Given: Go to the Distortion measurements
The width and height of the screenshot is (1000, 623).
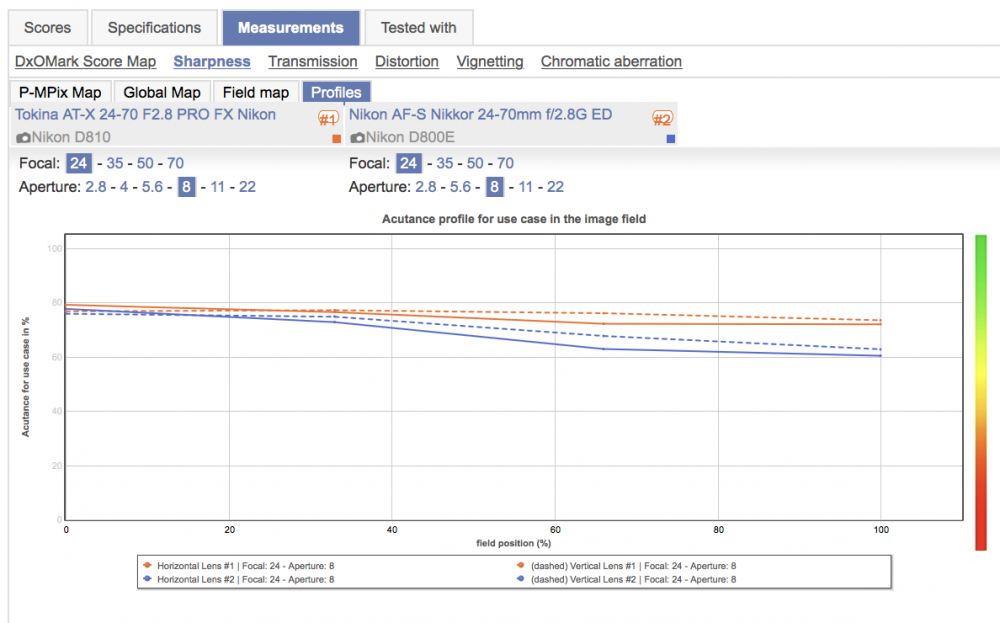Looking at the screenshot, I should click(x=407, y=62).
